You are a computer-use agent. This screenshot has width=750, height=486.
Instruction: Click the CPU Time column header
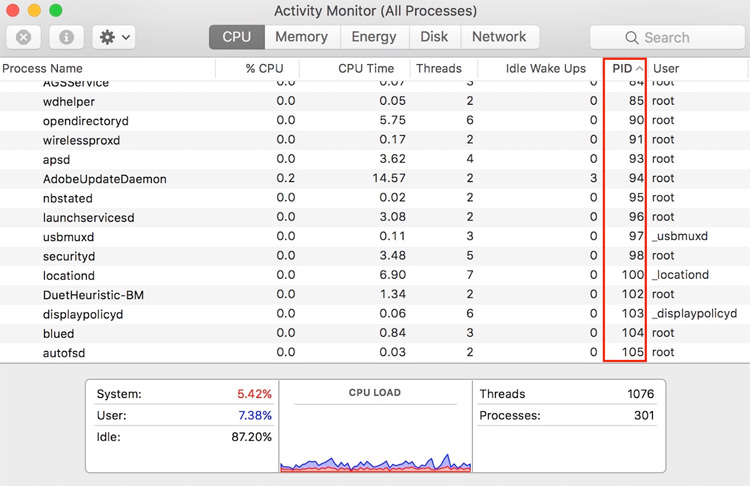click(x=366, y=69)
